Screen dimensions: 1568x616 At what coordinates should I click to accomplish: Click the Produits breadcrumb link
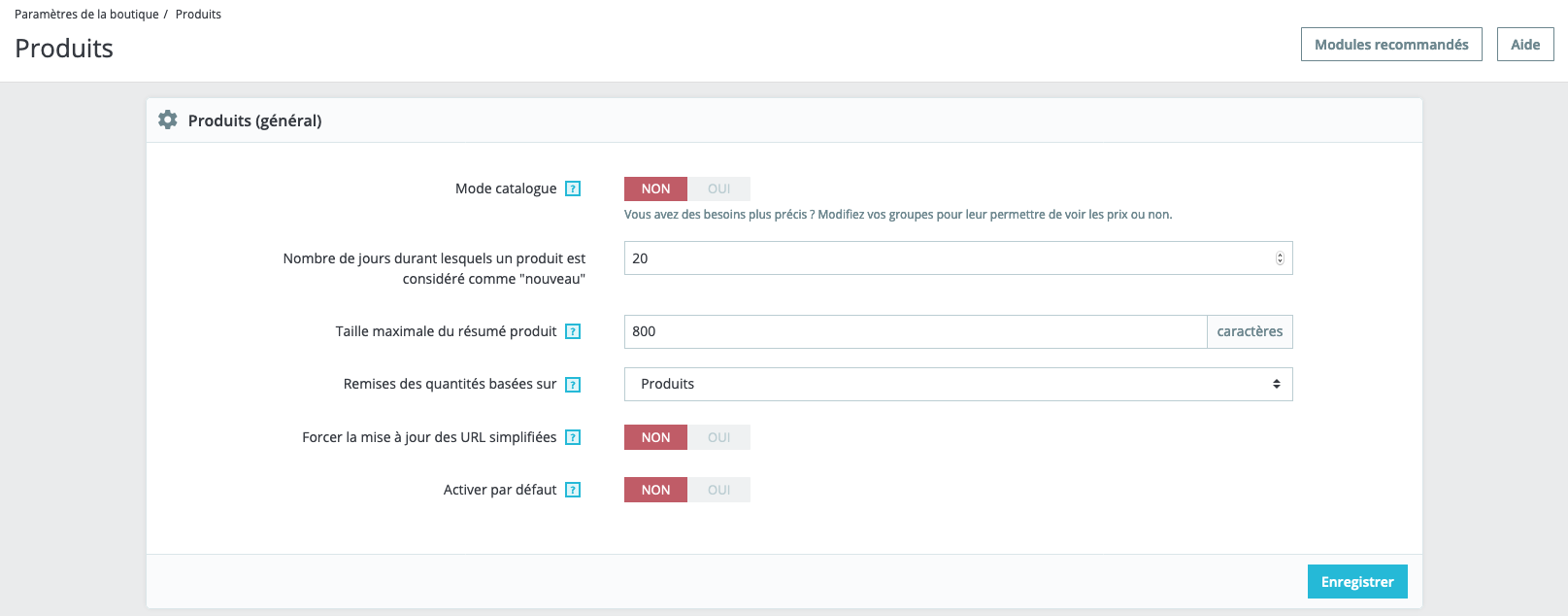[198, 15]
